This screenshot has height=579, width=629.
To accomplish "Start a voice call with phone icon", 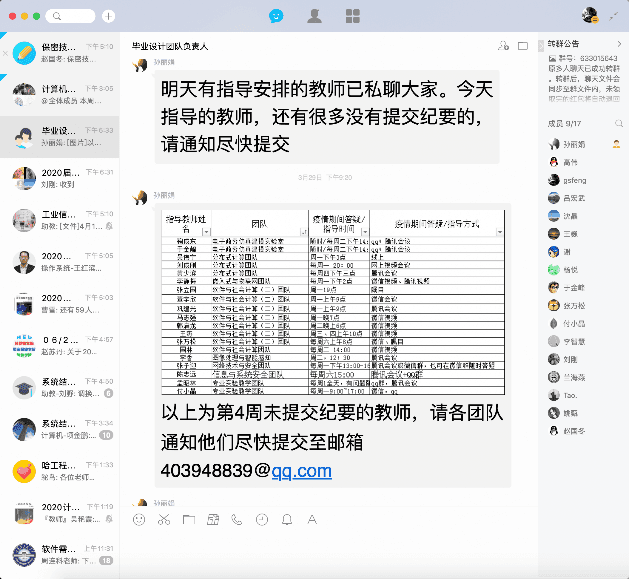I will (237, 520).
